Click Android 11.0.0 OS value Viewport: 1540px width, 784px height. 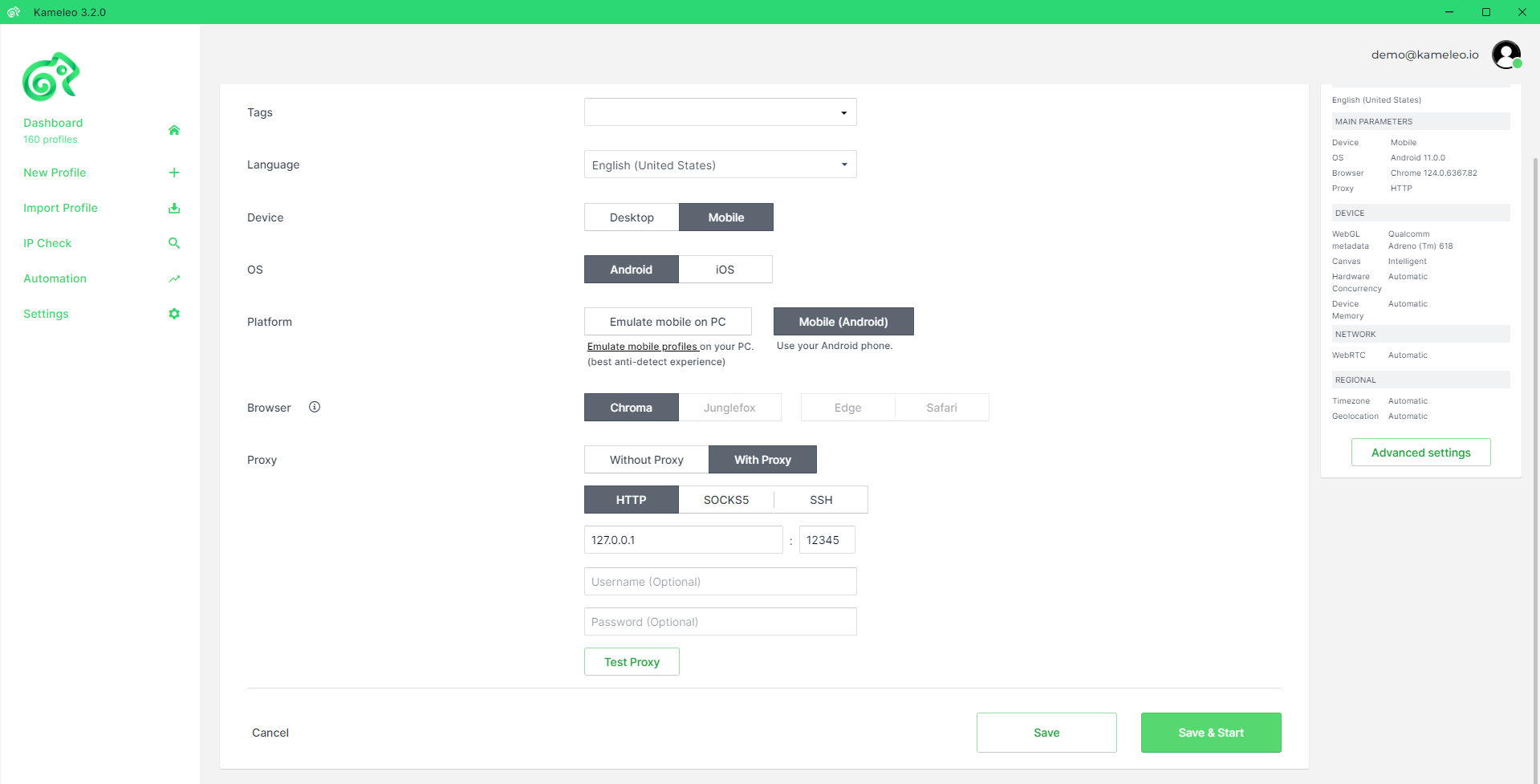pyautogui.click(x=1418, y=158)
